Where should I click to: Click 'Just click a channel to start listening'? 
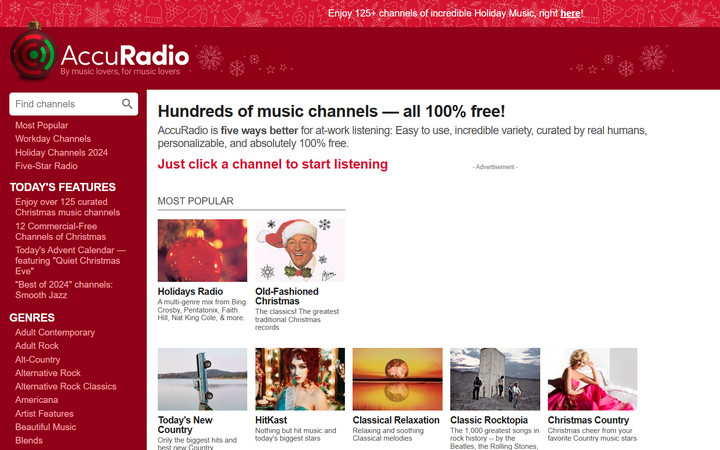pyautogui.click(x=273, y=164)
